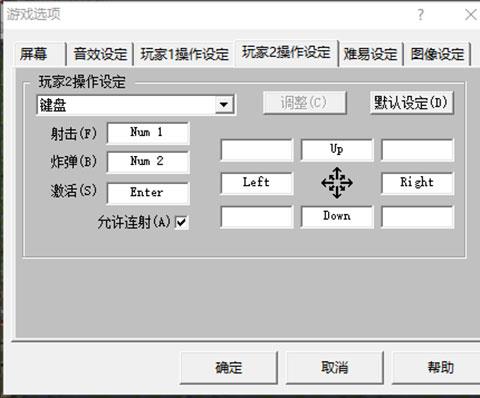Image resolution: width=480 pixels, height=398 pixels.
Task: Click the empty up-left diagonal key field
Action: (x=257, y=150)
